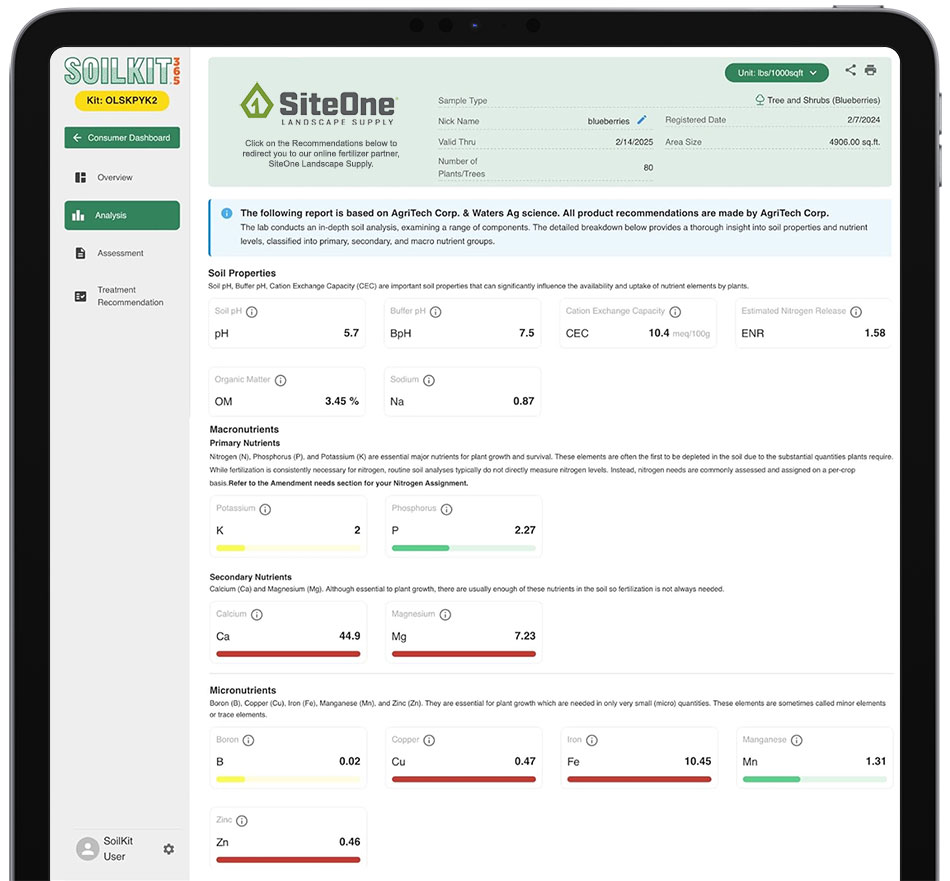Edit the blueberries nick name pencil icon
Image resolution: width=950 pixels, height=881 pixels.
point(642,120)
